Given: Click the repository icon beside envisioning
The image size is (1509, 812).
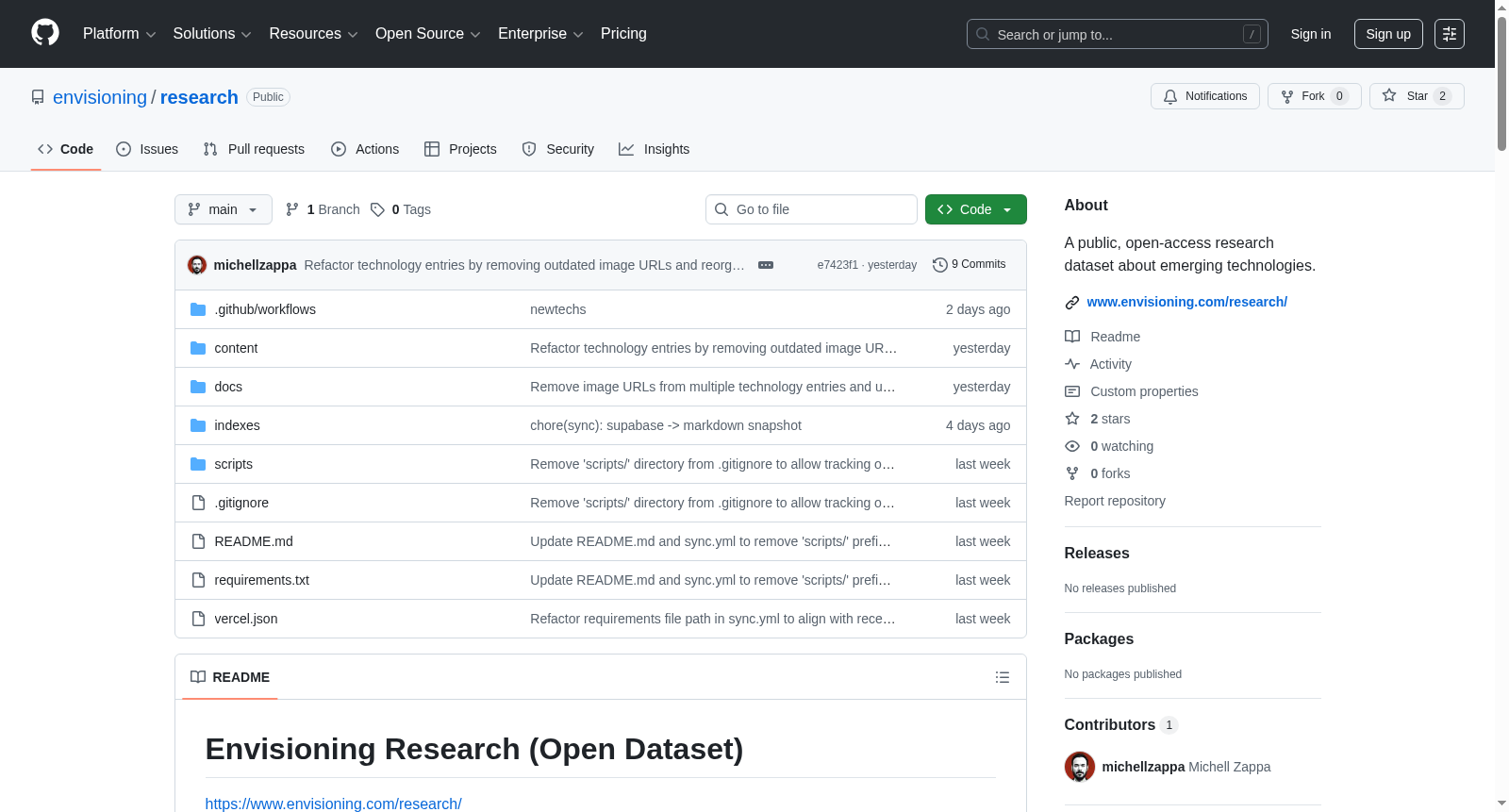Looking at the screenshot, I should (38, 97).
